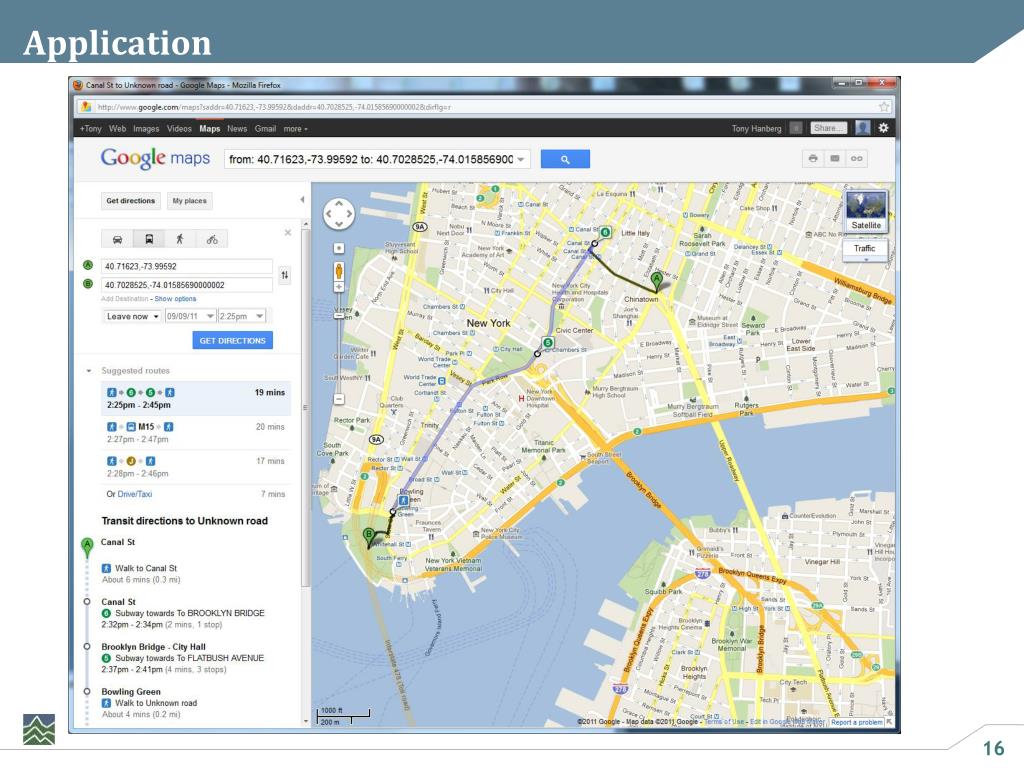Open the Drive/Taxi route link
This screenshot has height=768, width=1024.
click(135, 494)
